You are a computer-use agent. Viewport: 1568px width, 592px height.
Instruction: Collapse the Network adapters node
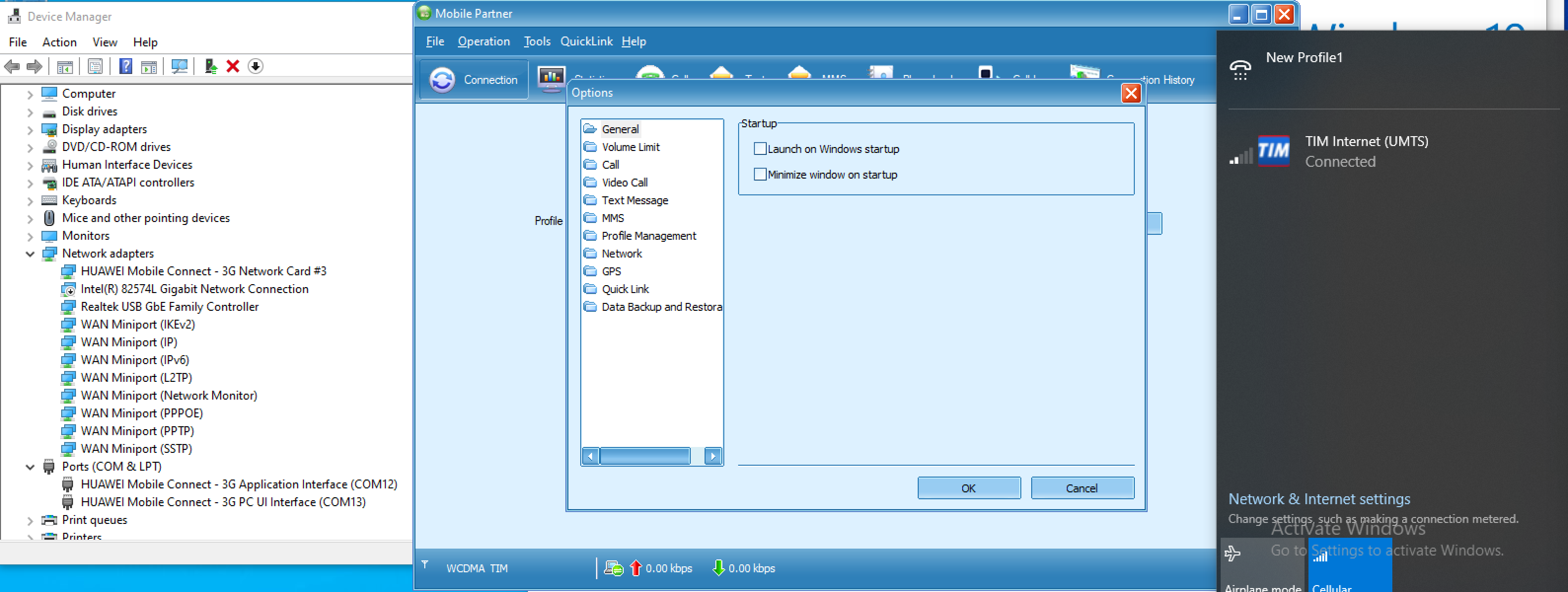click(30, 254)
